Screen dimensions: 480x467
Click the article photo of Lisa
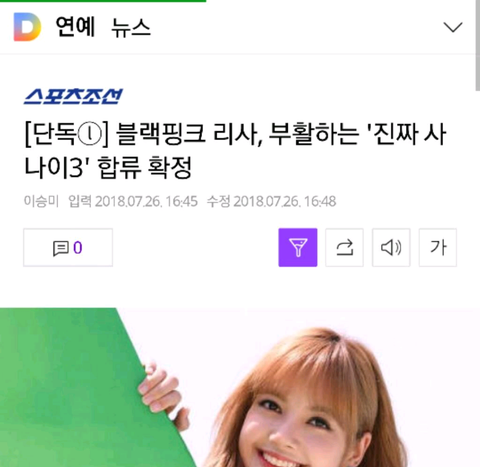point(237,387)
